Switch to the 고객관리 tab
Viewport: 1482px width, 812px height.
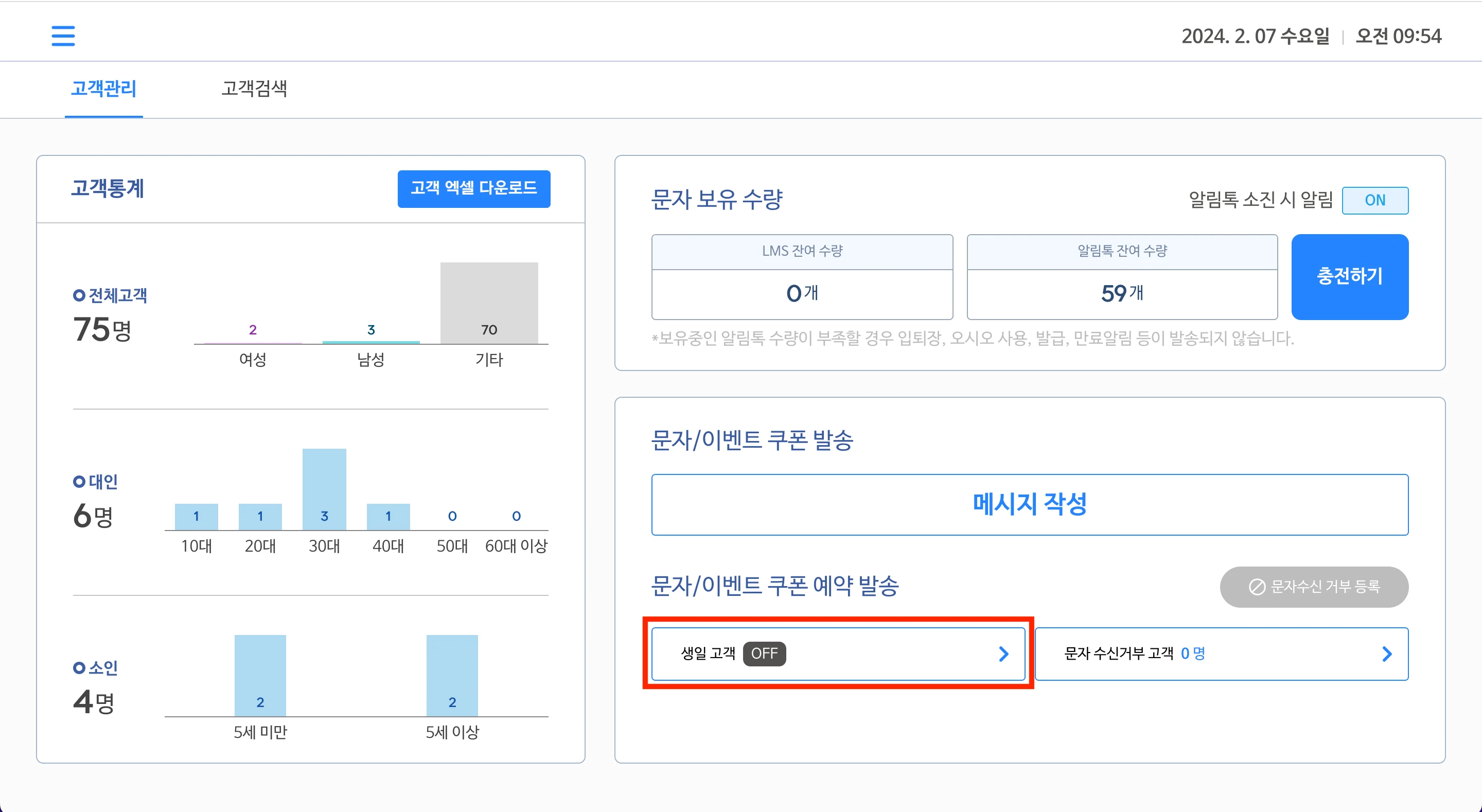(103, 89)
